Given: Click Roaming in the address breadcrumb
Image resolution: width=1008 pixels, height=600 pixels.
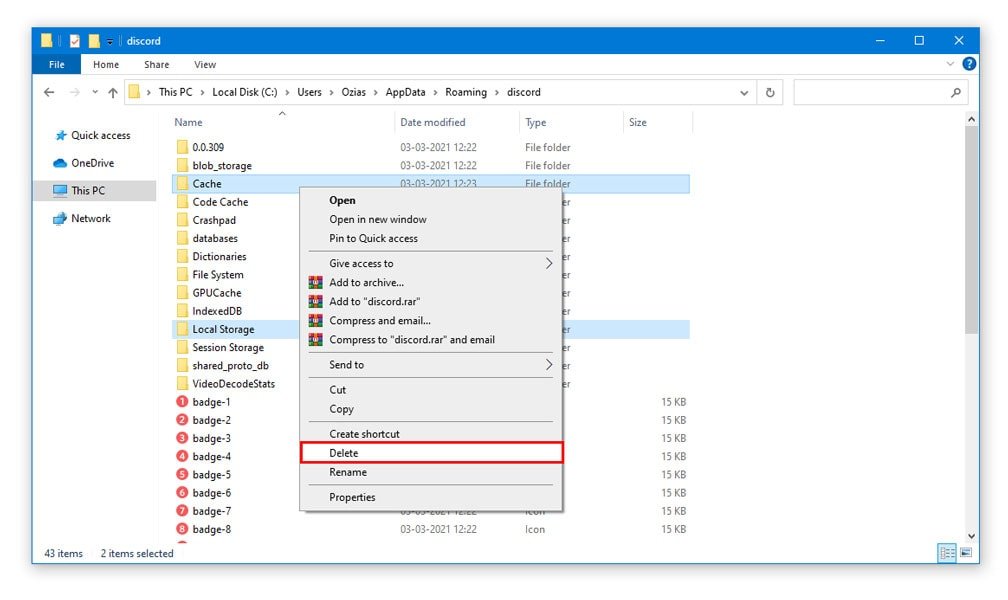Looking at the screenshot, I should [x=466, y=92].
